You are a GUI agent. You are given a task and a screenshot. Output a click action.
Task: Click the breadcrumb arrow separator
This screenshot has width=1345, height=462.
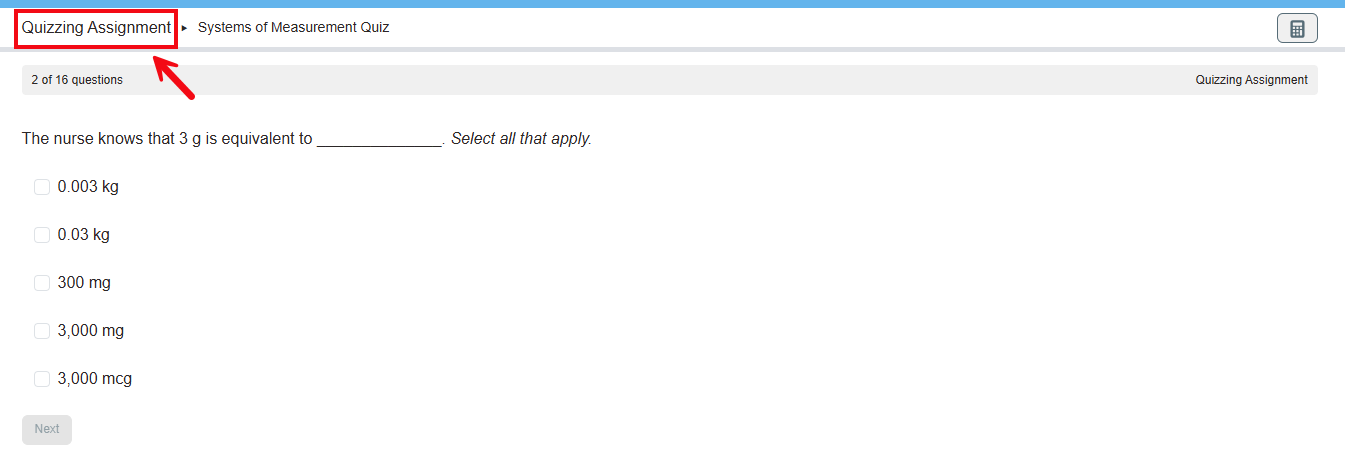click(185, 28)
